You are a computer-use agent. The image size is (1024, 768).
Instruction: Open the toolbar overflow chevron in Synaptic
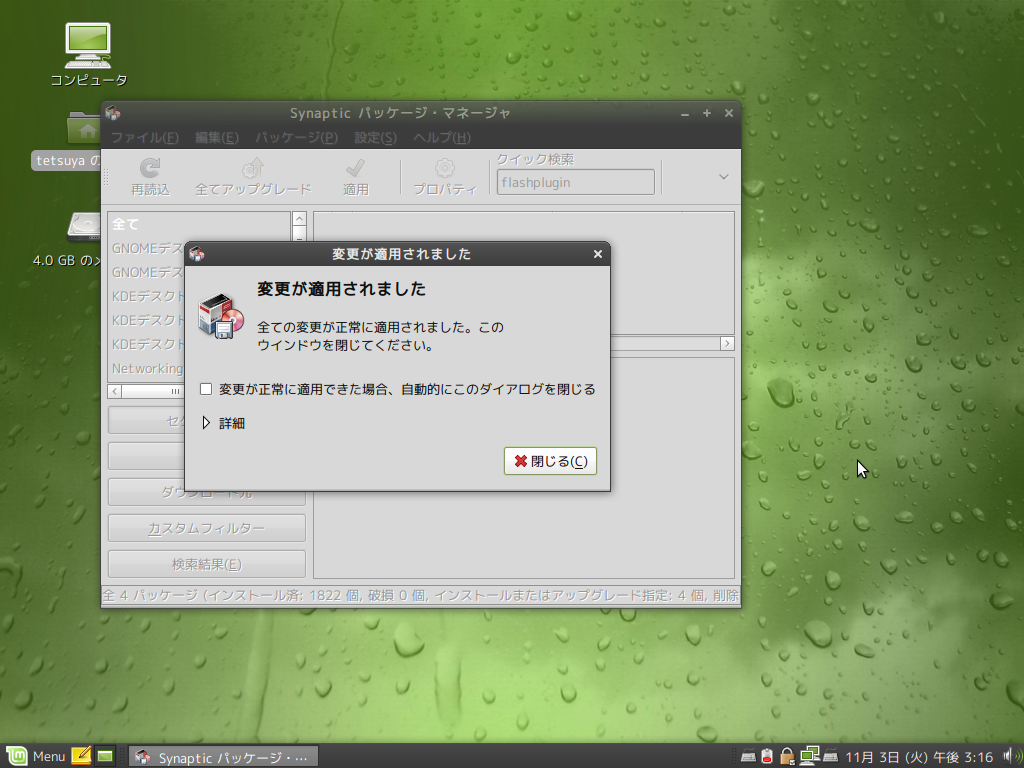coord(724,176)
